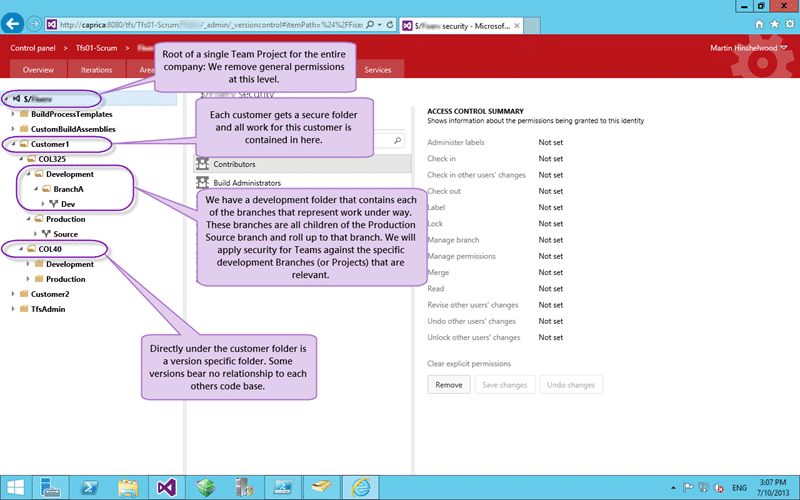Click the browser forward arrow button
Viewport: 800px width, 500px height.
click(34, 23)
